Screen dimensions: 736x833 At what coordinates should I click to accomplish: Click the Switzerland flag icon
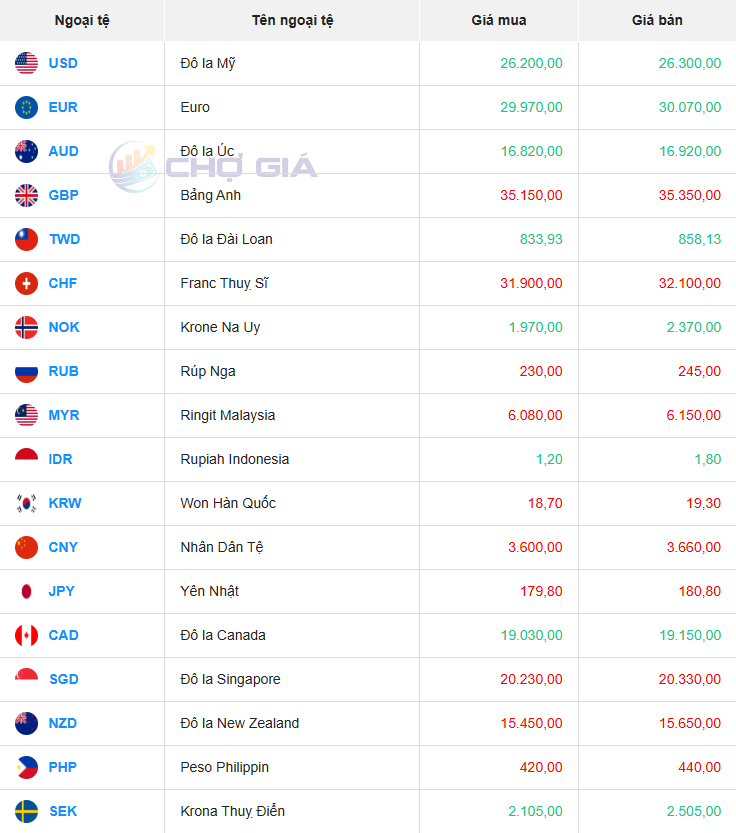26,283
